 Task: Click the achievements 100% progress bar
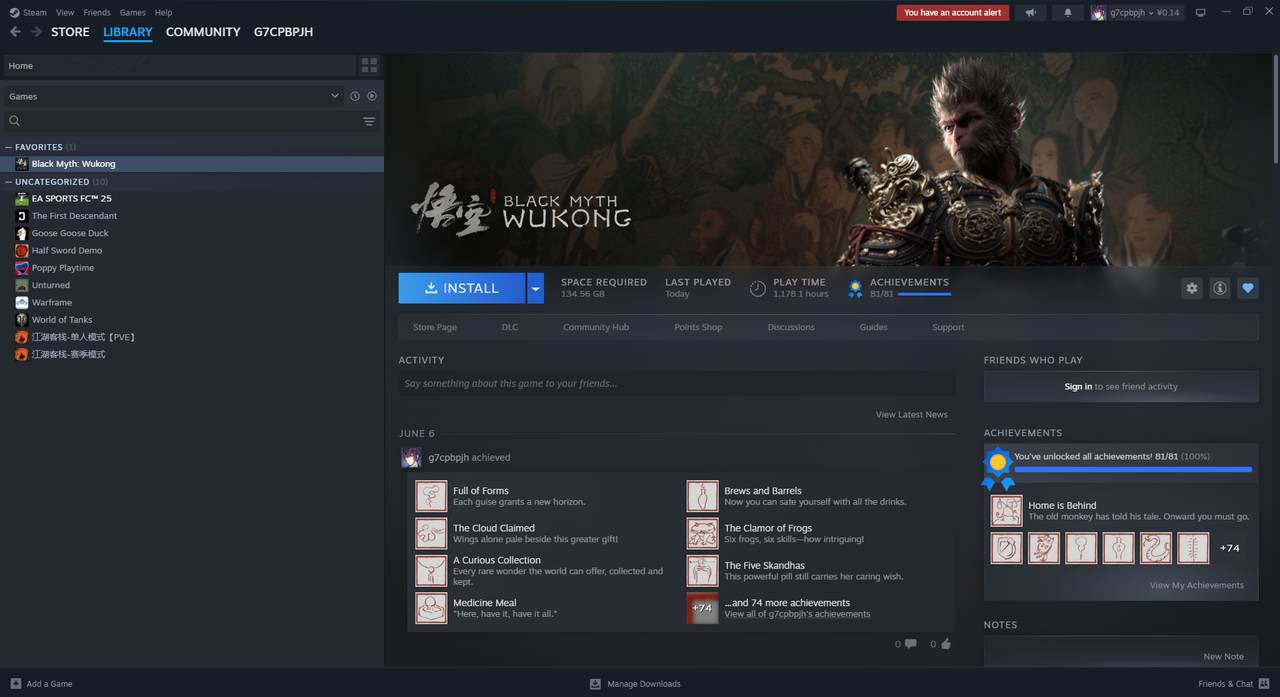coord(1133,468)
